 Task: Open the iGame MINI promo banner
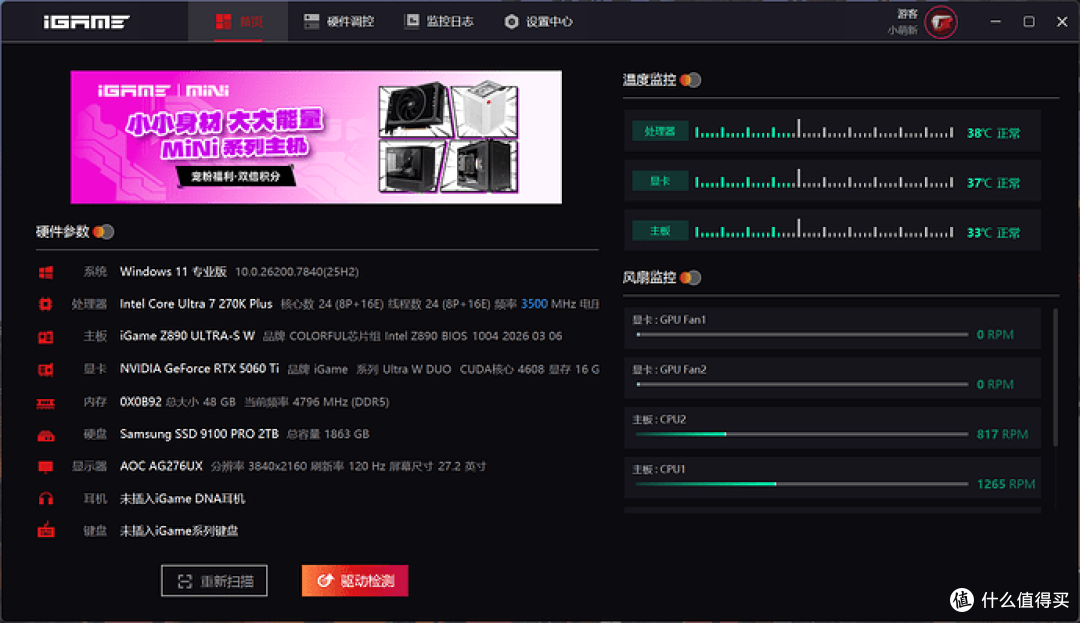click(x=316, y=137)
